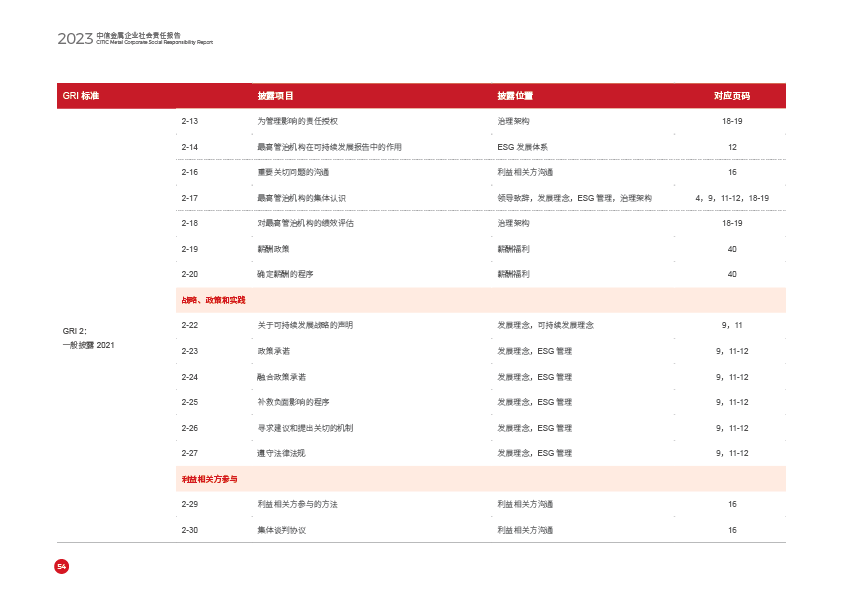Click "利益相关方参与的方法" in row 2-29
This screenshot has height=596, width=843.
[297, 504]
